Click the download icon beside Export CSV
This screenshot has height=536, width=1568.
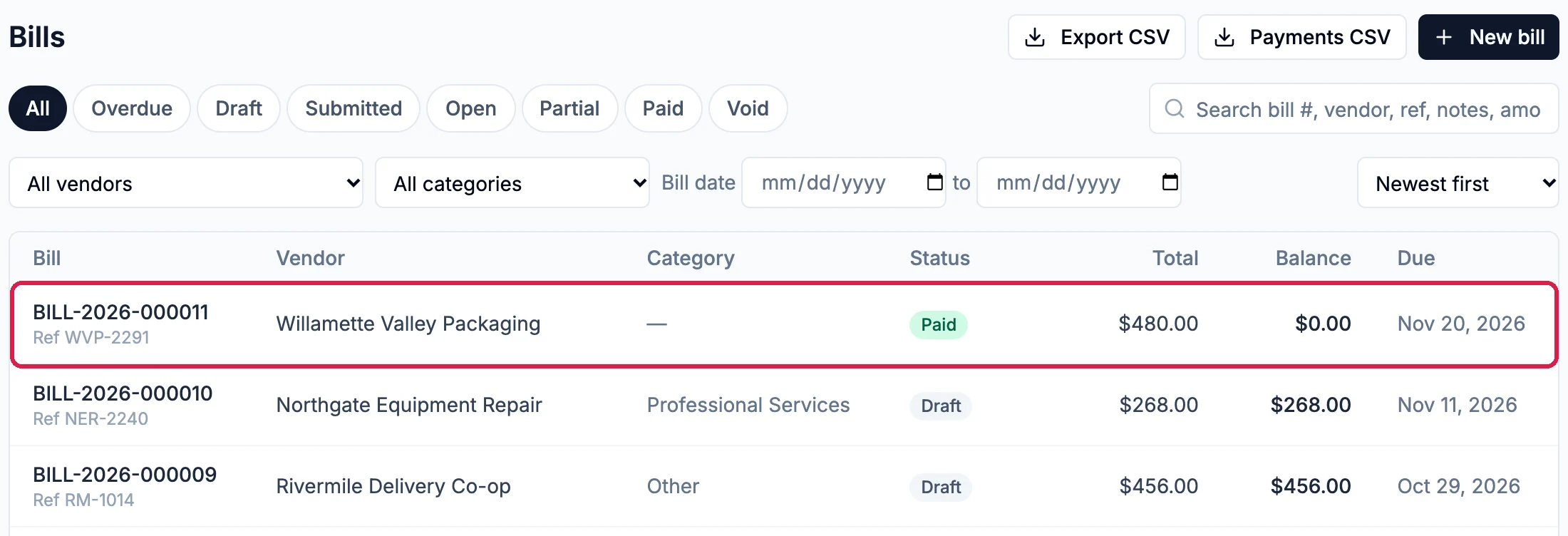tap(1035, 37)
